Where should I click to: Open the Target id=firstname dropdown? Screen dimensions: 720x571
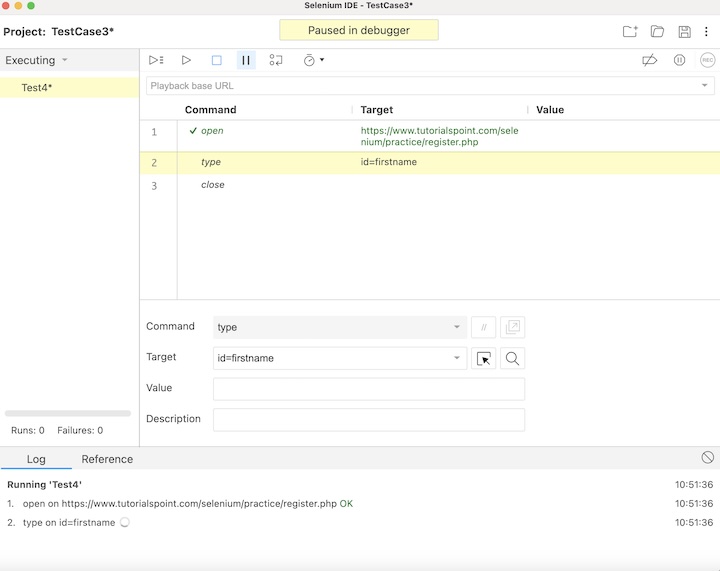point(457,358)
